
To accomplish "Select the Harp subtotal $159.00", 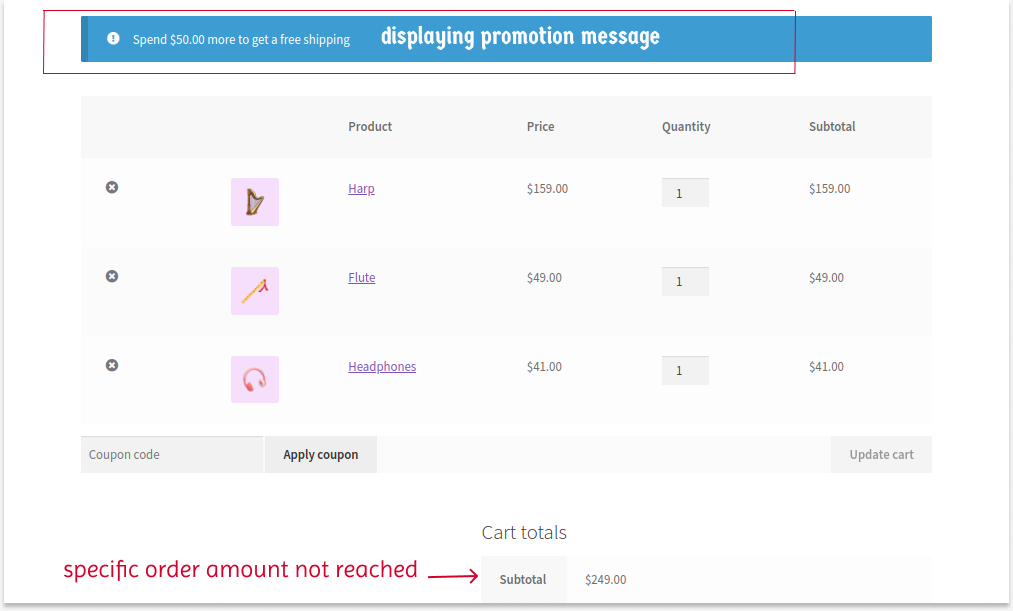I will tap(830, 189).
